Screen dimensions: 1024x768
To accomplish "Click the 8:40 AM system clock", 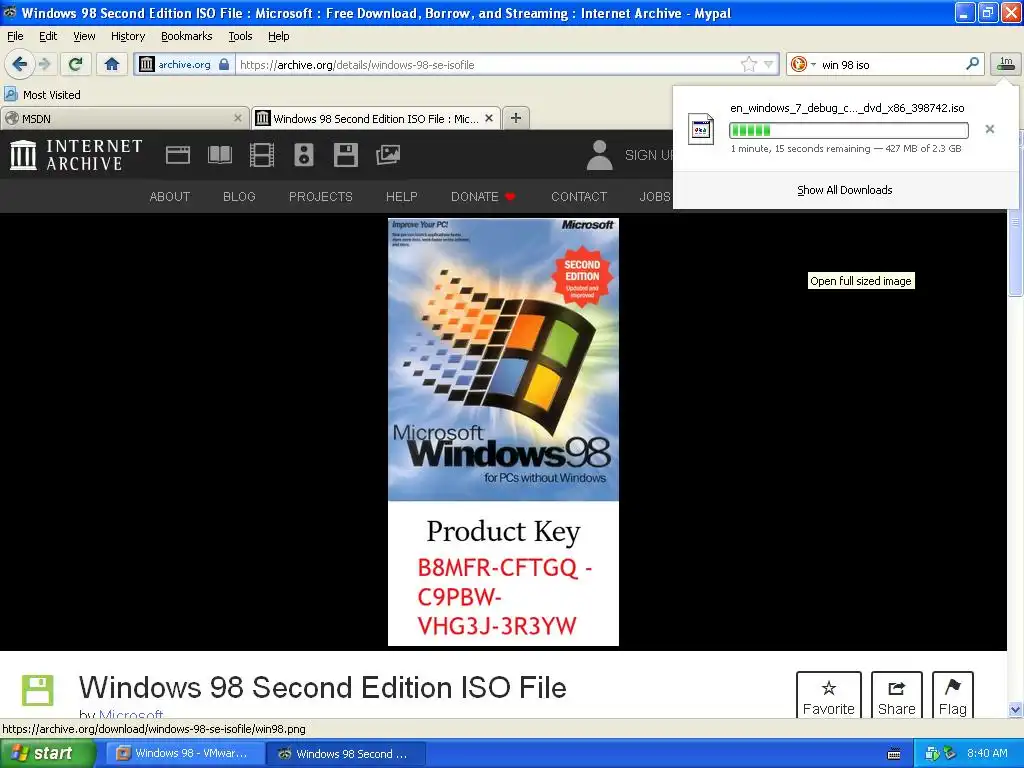I will (987, 753).
